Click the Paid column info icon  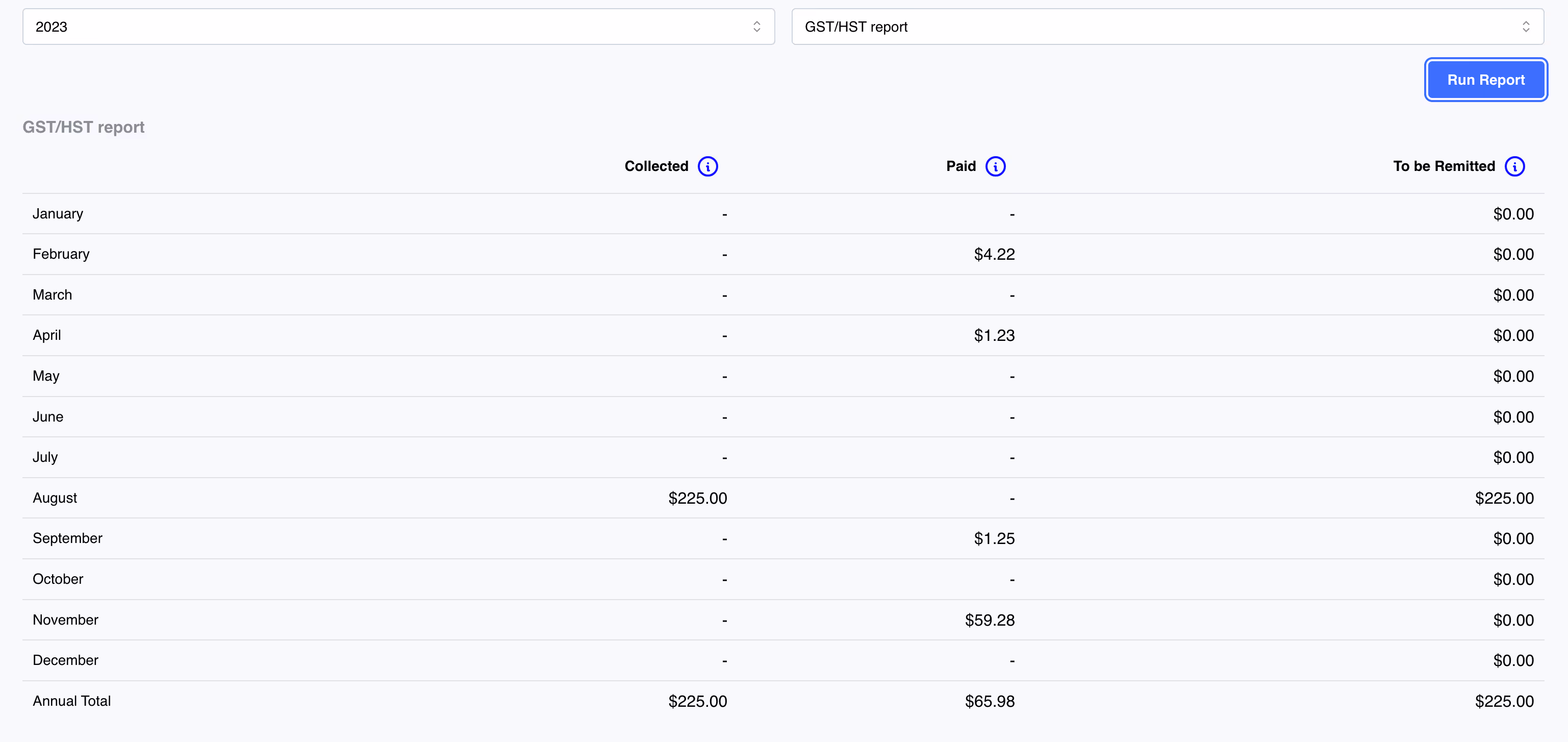click(x=995, y=166)
